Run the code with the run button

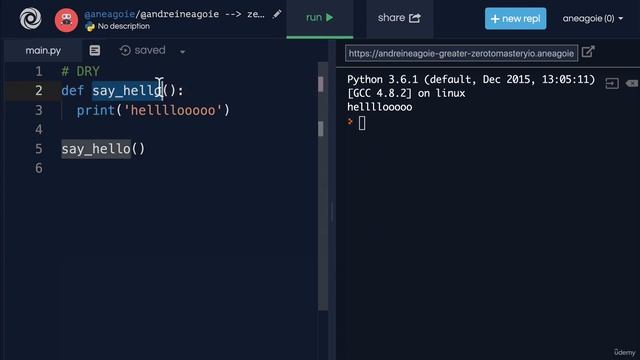(320, 18)
